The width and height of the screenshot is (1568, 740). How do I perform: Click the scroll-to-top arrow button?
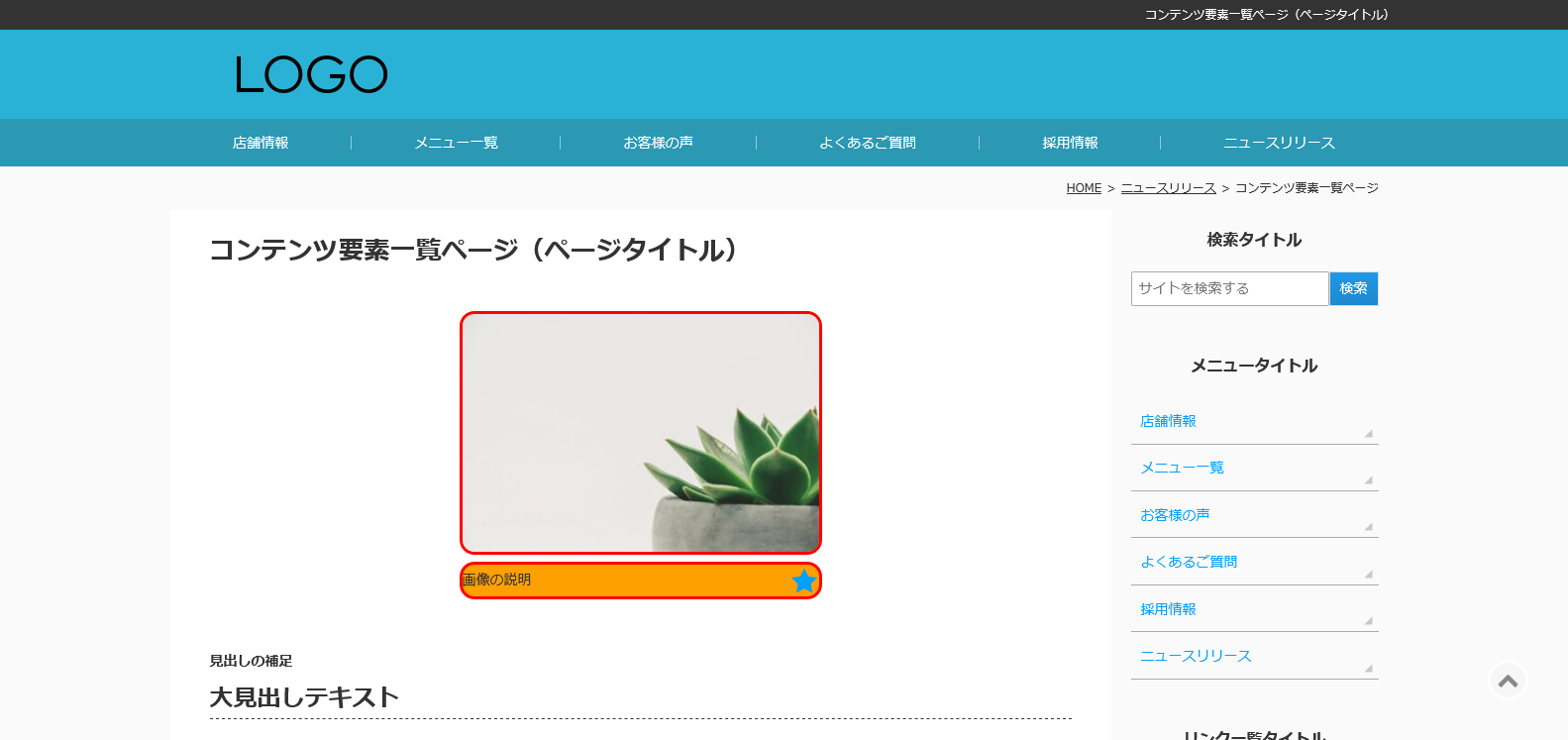1508,681
